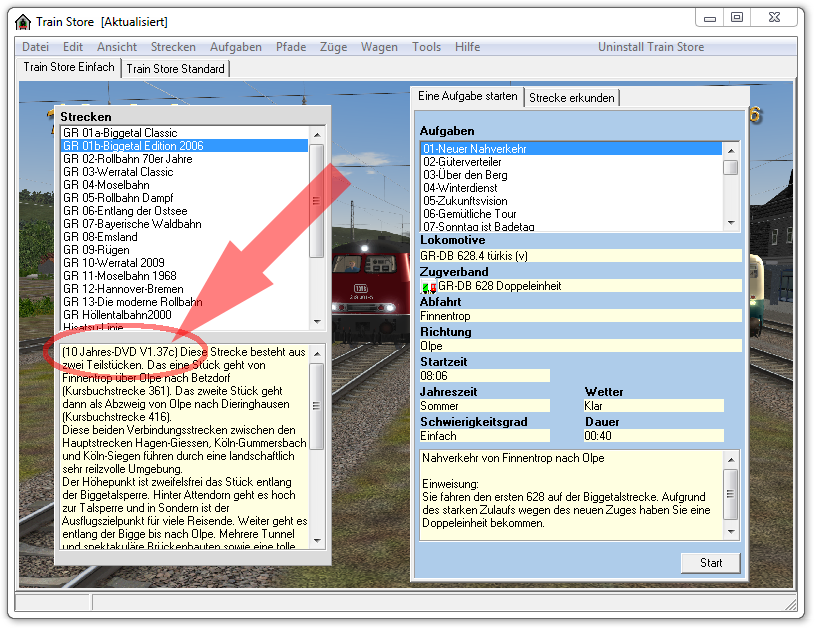Switch to Train Store Standard tab
The height and width of the screenshot is (628, 815).
[176, 68]
